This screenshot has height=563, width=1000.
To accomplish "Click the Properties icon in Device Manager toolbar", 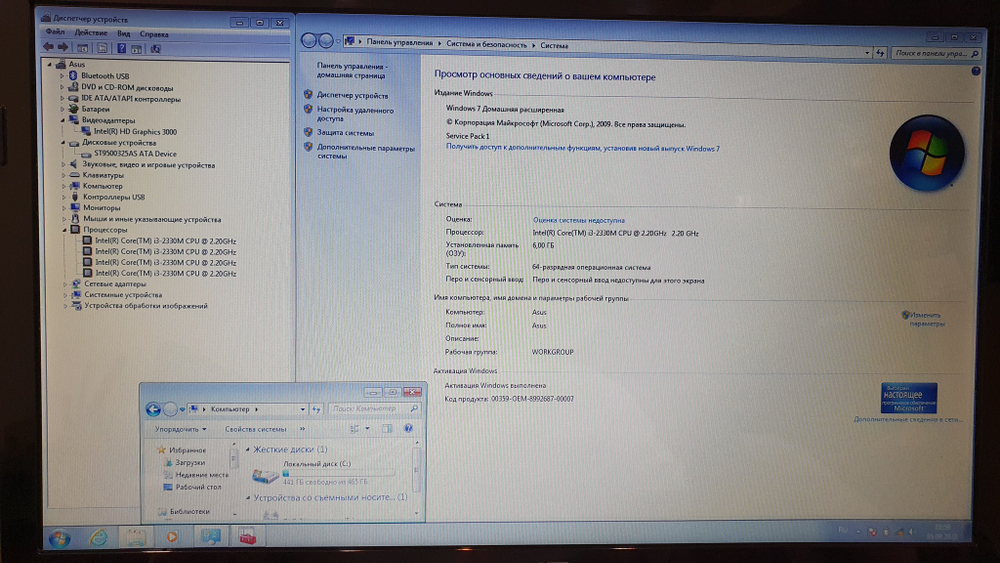I will (x=102, y=48).
